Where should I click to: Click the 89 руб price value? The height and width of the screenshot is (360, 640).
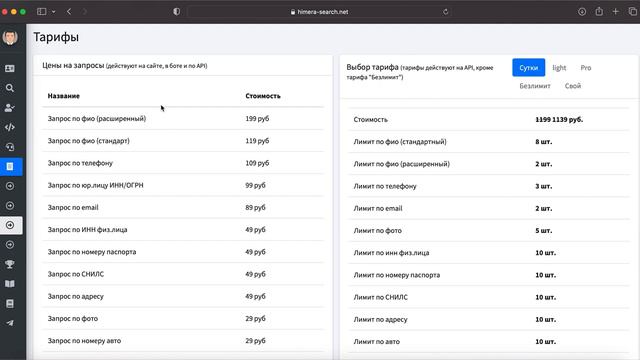(255, 207)
